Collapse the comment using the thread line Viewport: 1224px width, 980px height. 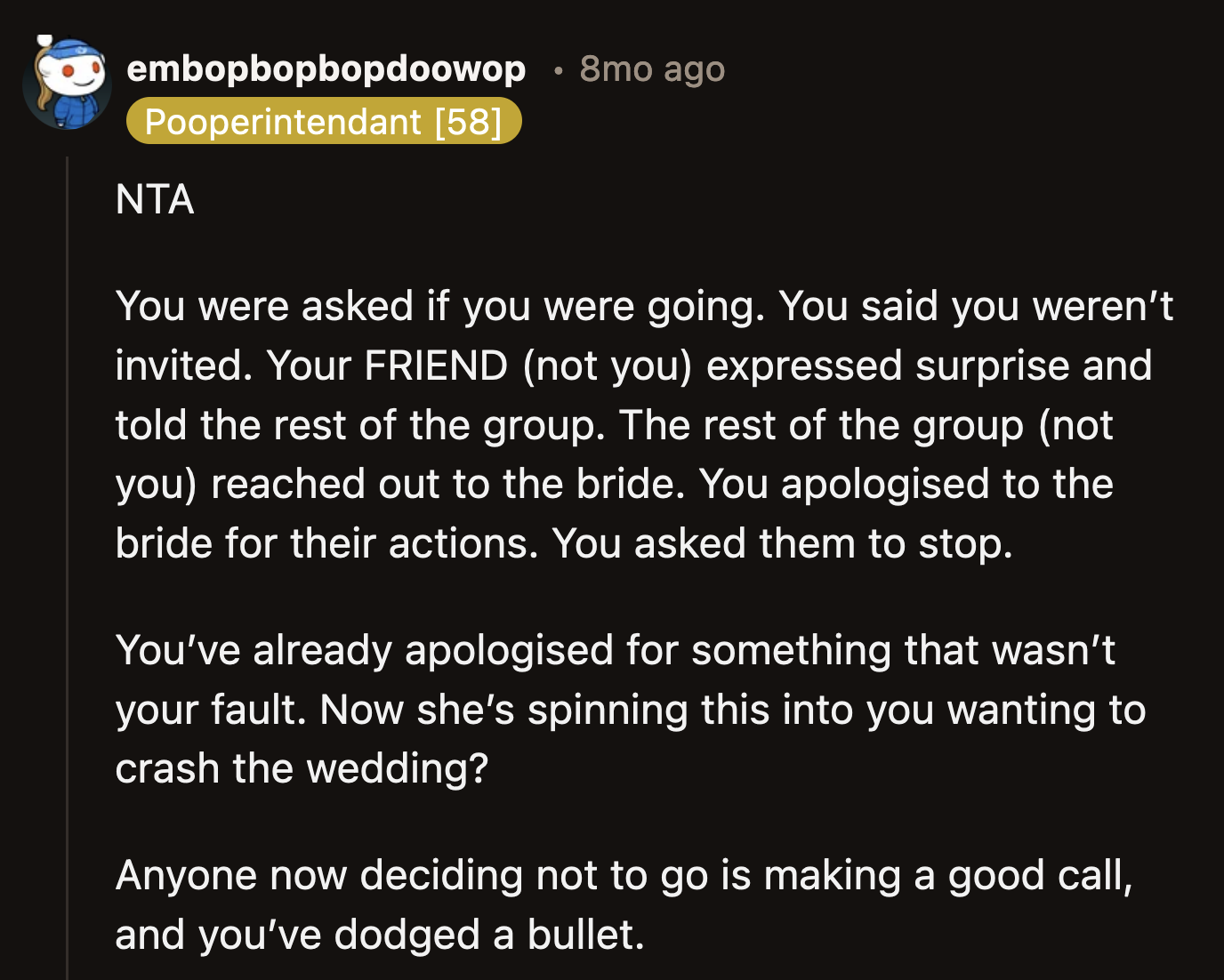tap(68, 534)
